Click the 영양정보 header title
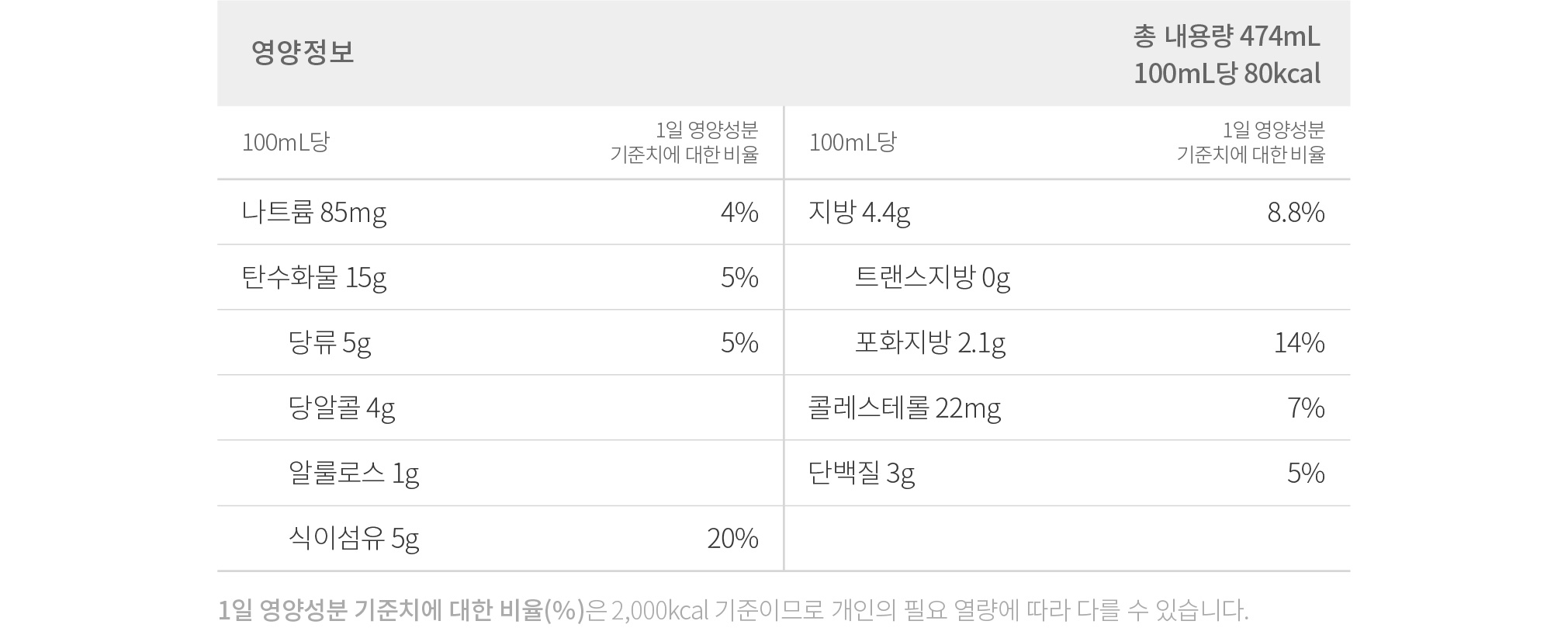The height and width of the screenshot is (628, 1568). pyautogui.click(x=303, y=52)
